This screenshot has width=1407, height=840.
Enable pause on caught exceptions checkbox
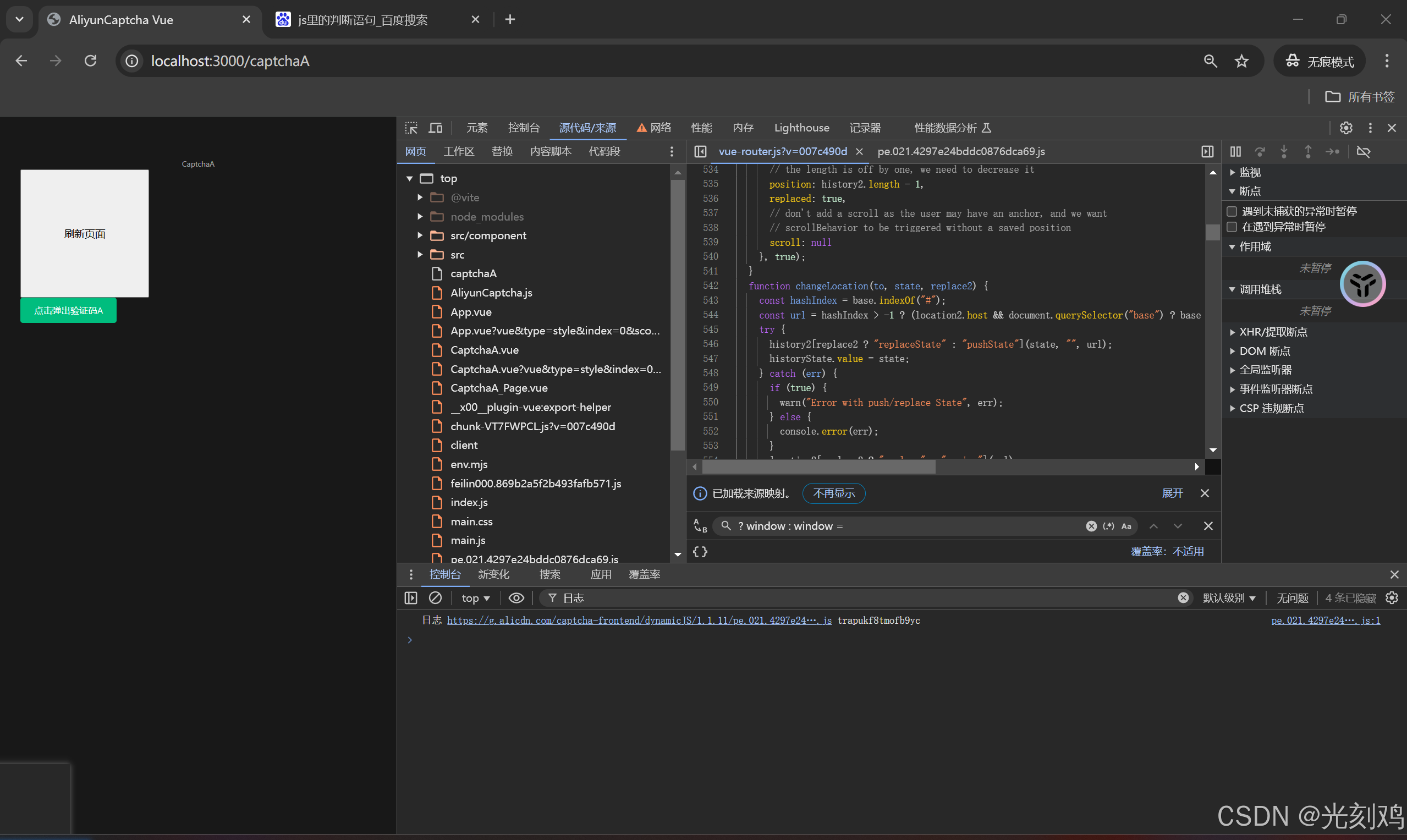pyautogui.click(x=1232, y=227)
